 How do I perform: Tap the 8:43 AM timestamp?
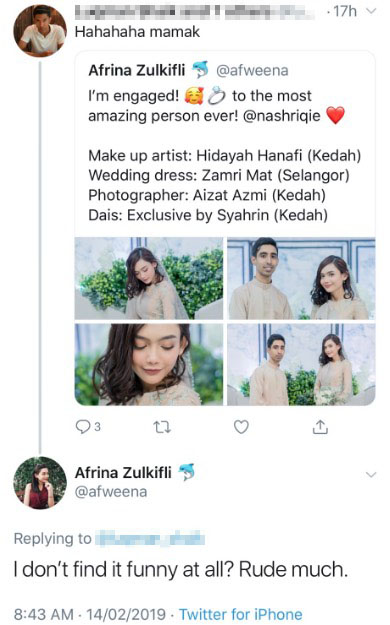pyautogui.click(x=43, y=614)
